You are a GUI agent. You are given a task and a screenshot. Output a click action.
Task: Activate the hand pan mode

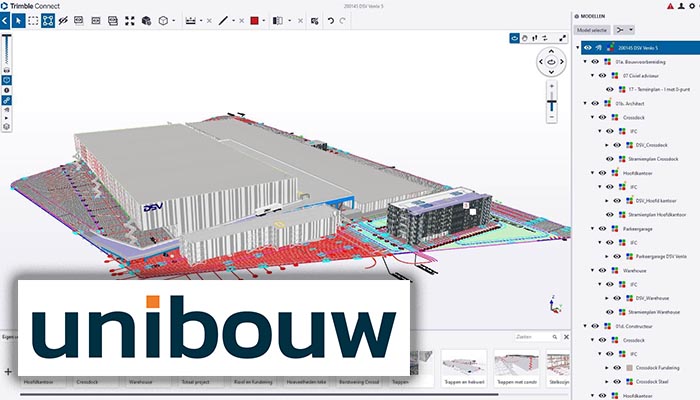coord(525,38)
